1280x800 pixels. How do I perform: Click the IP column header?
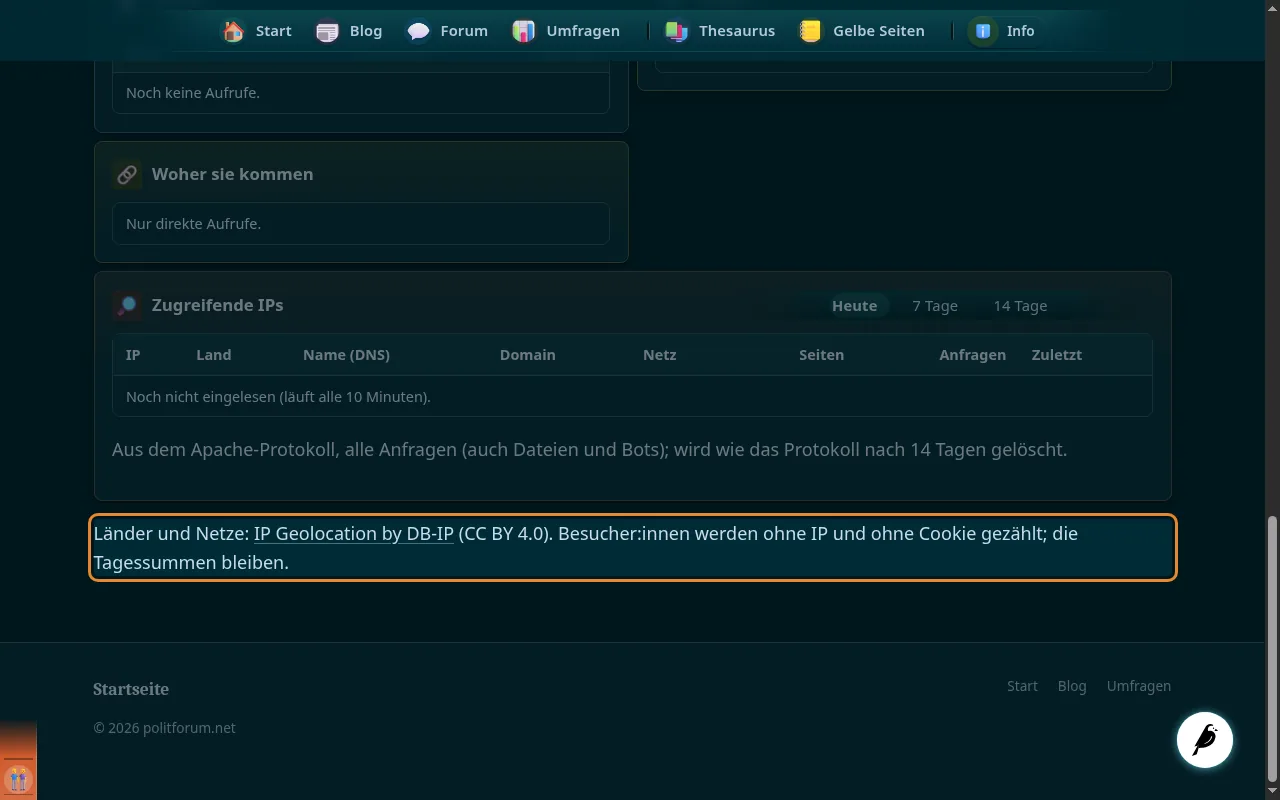tap(133, 355)
